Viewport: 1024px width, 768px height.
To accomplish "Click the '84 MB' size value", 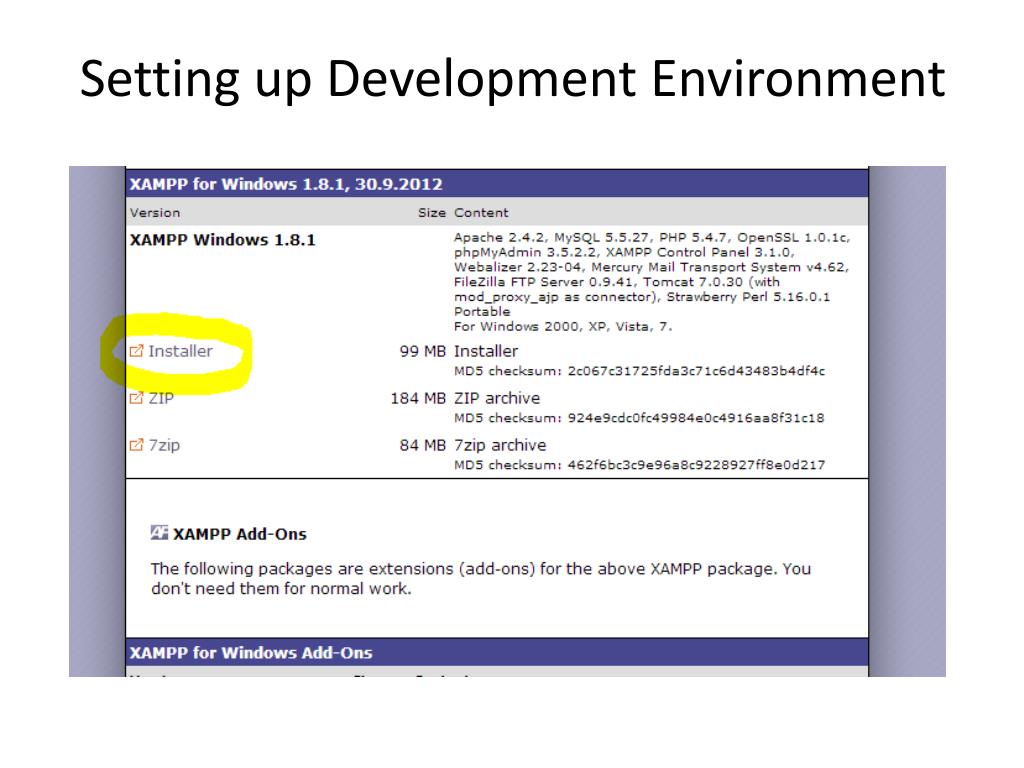I will coord(423,445).
